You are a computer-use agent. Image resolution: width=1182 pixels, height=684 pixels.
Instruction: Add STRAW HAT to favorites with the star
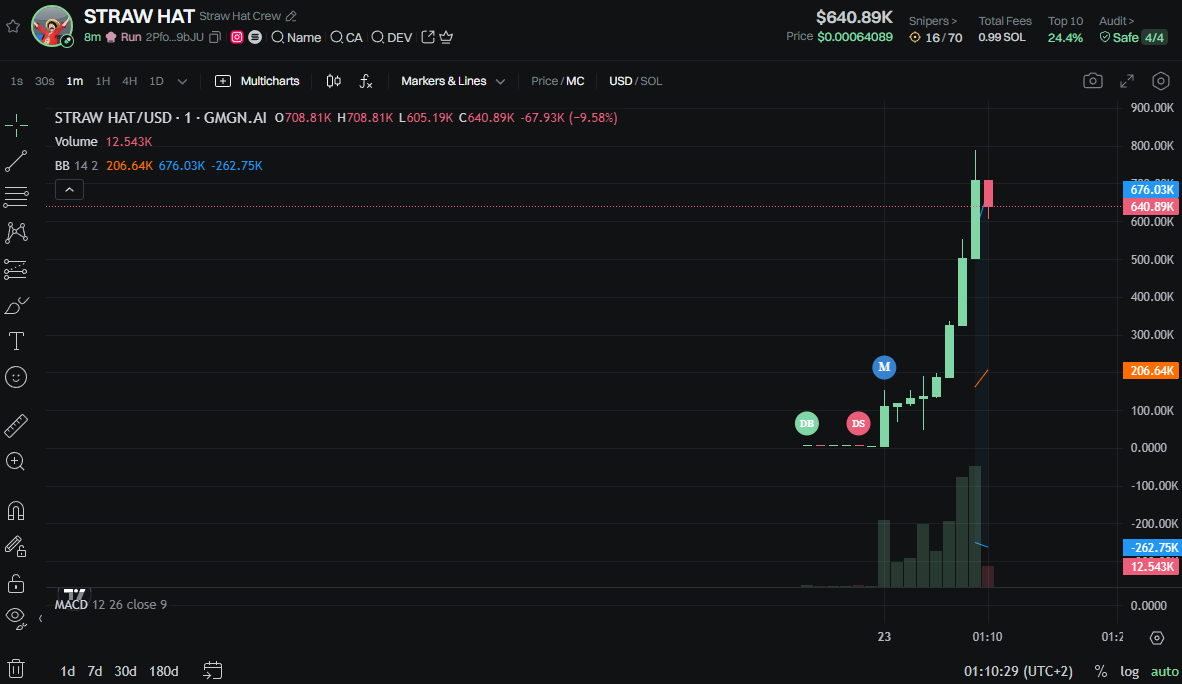(13, 26)
